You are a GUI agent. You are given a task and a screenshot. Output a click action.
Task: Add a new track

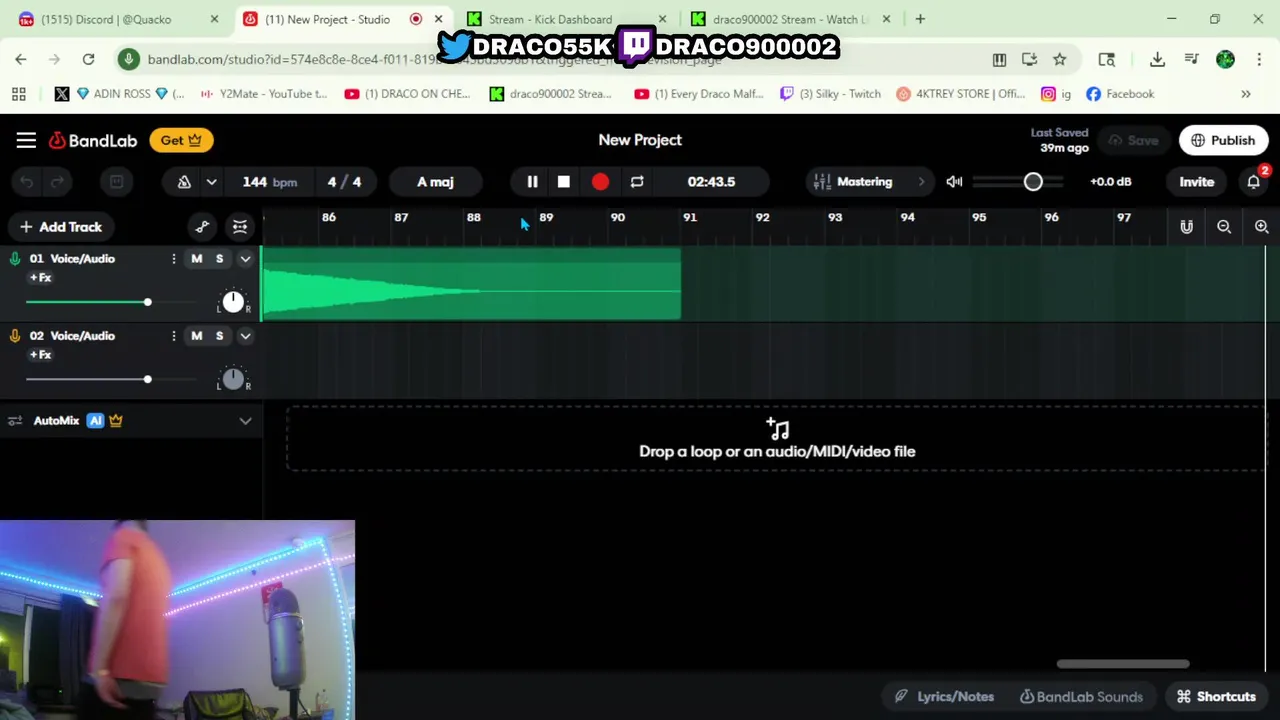pyautogui.click(x=61, y=227)
